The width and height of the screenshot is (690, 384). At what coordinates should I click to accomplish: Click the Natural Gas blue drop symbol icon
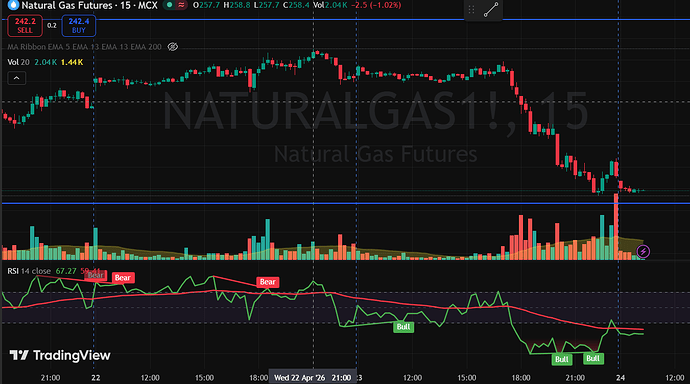tap(14, 5)
